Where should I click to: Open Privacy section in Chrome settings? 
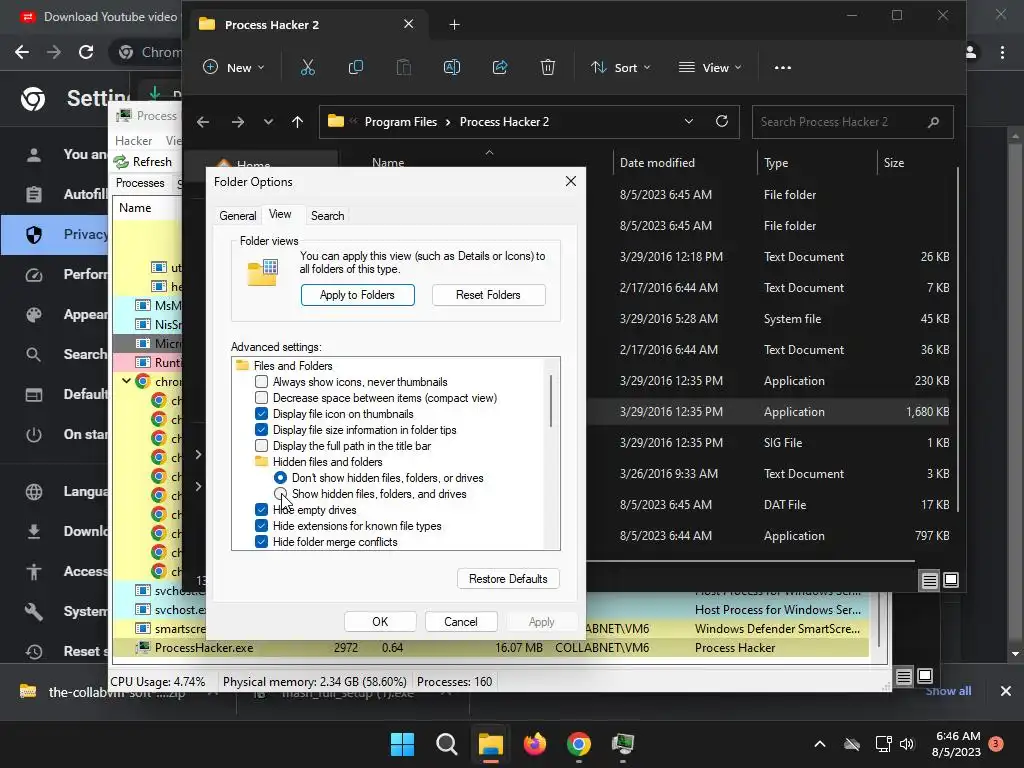[55, 234]
